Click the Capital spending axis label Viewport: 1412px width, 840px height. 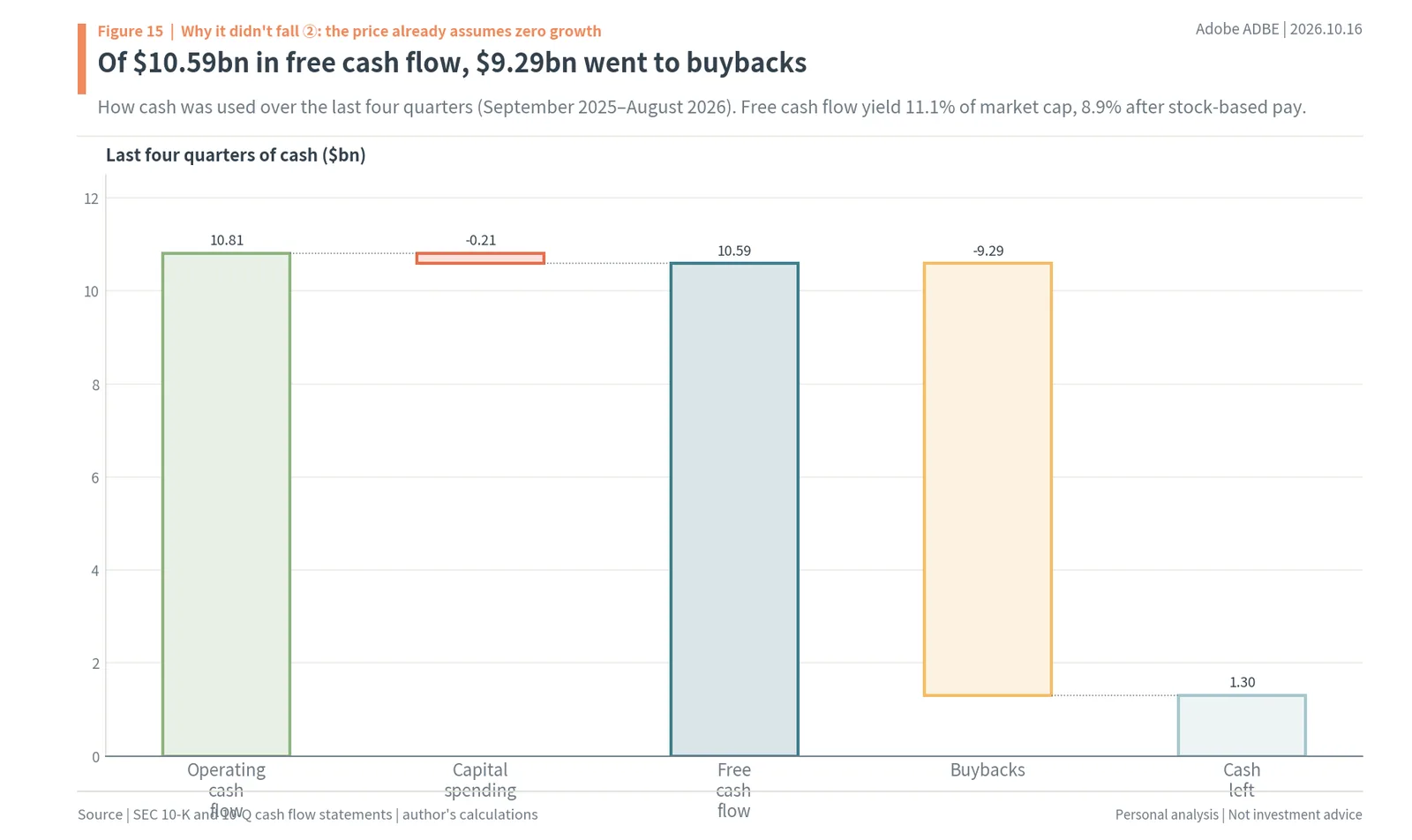point(480,780)
